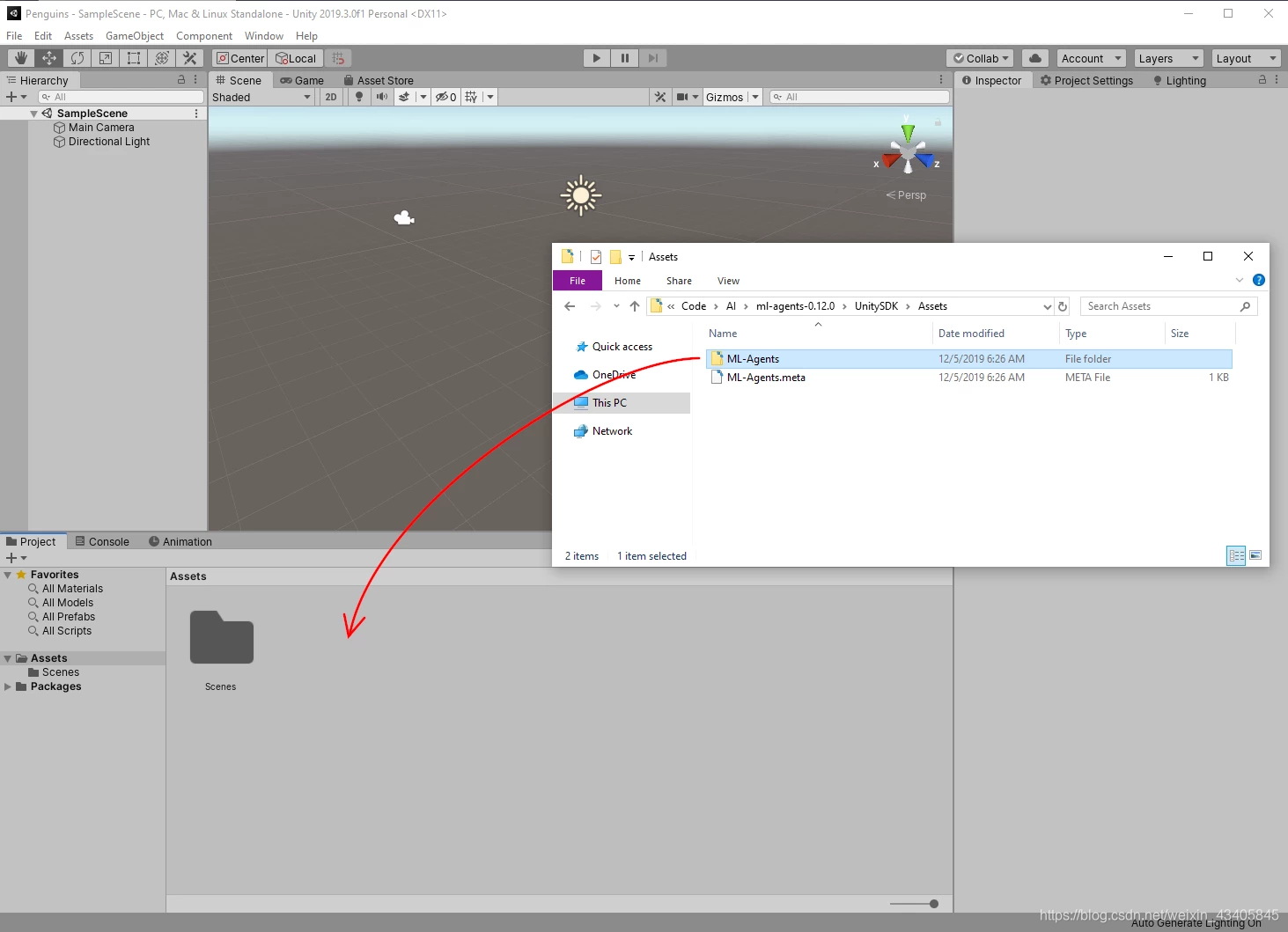Toggle scene effects (skybox, fog) button
The image size is (1288, 932).
click(x=404, y=97)
